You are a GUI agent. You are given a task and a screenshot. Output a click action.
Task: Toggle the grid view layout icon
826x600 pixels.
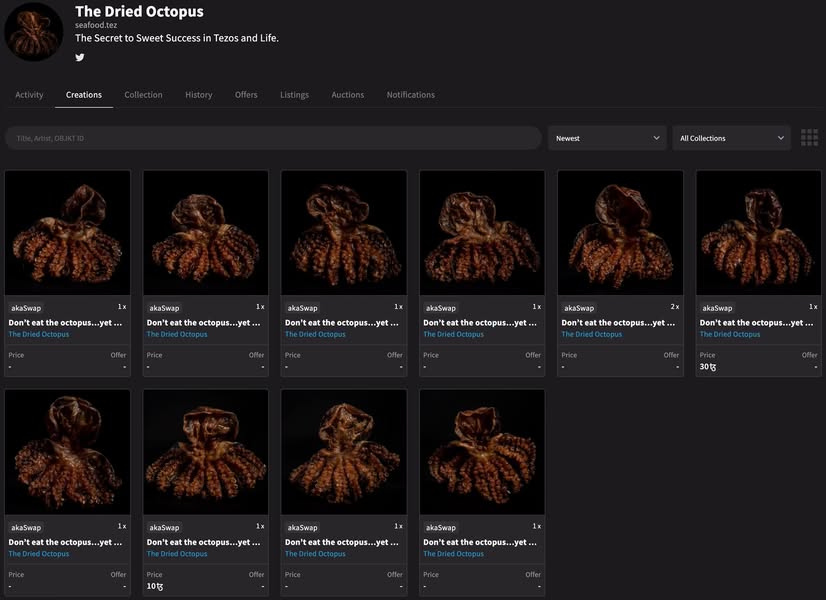tap(809, 138)
